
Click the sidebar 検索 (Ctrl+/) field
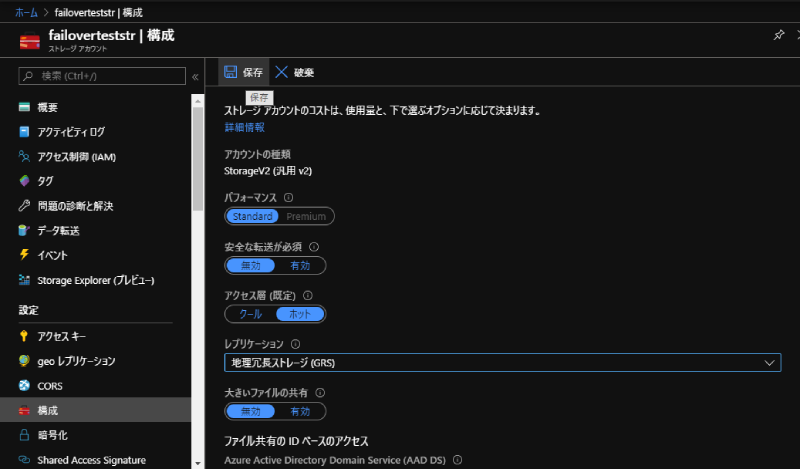click(102, 76)
